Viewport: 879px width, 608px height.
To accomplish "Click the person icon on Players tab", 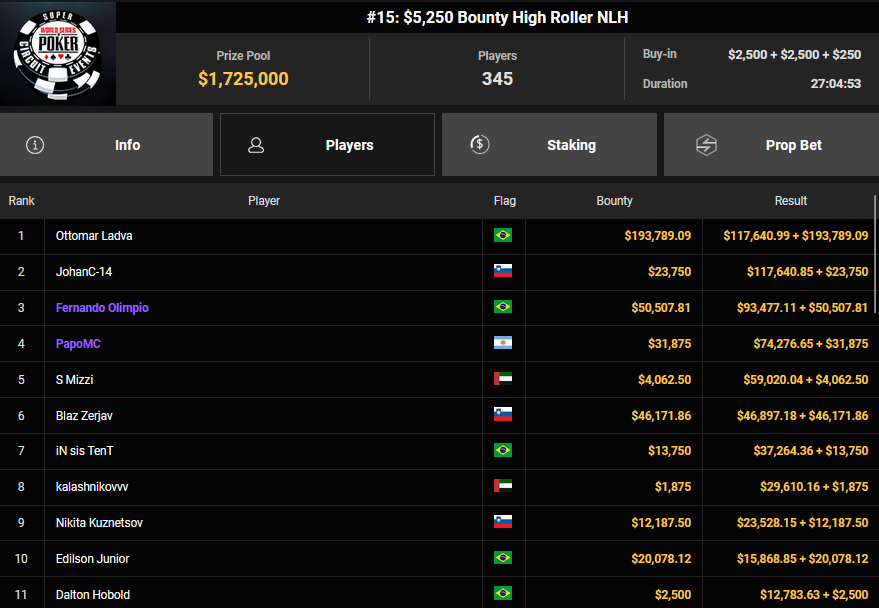I will (x=256, y=145).
